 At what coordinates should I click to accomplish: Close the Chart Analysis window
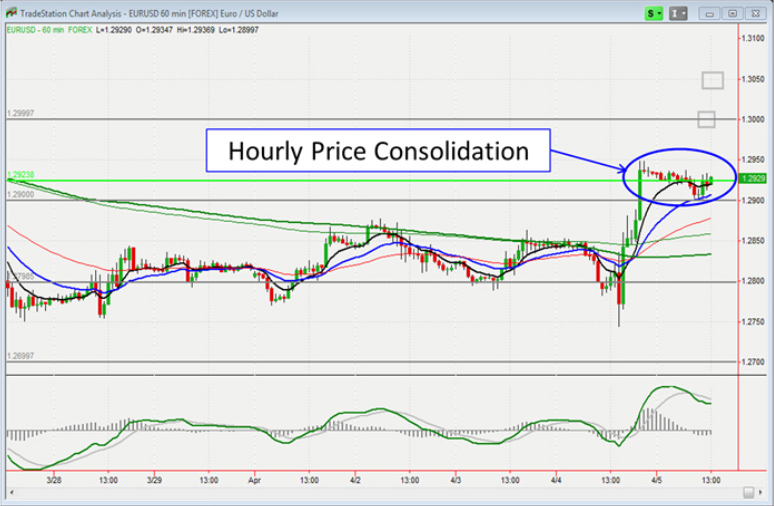[756, 14]
